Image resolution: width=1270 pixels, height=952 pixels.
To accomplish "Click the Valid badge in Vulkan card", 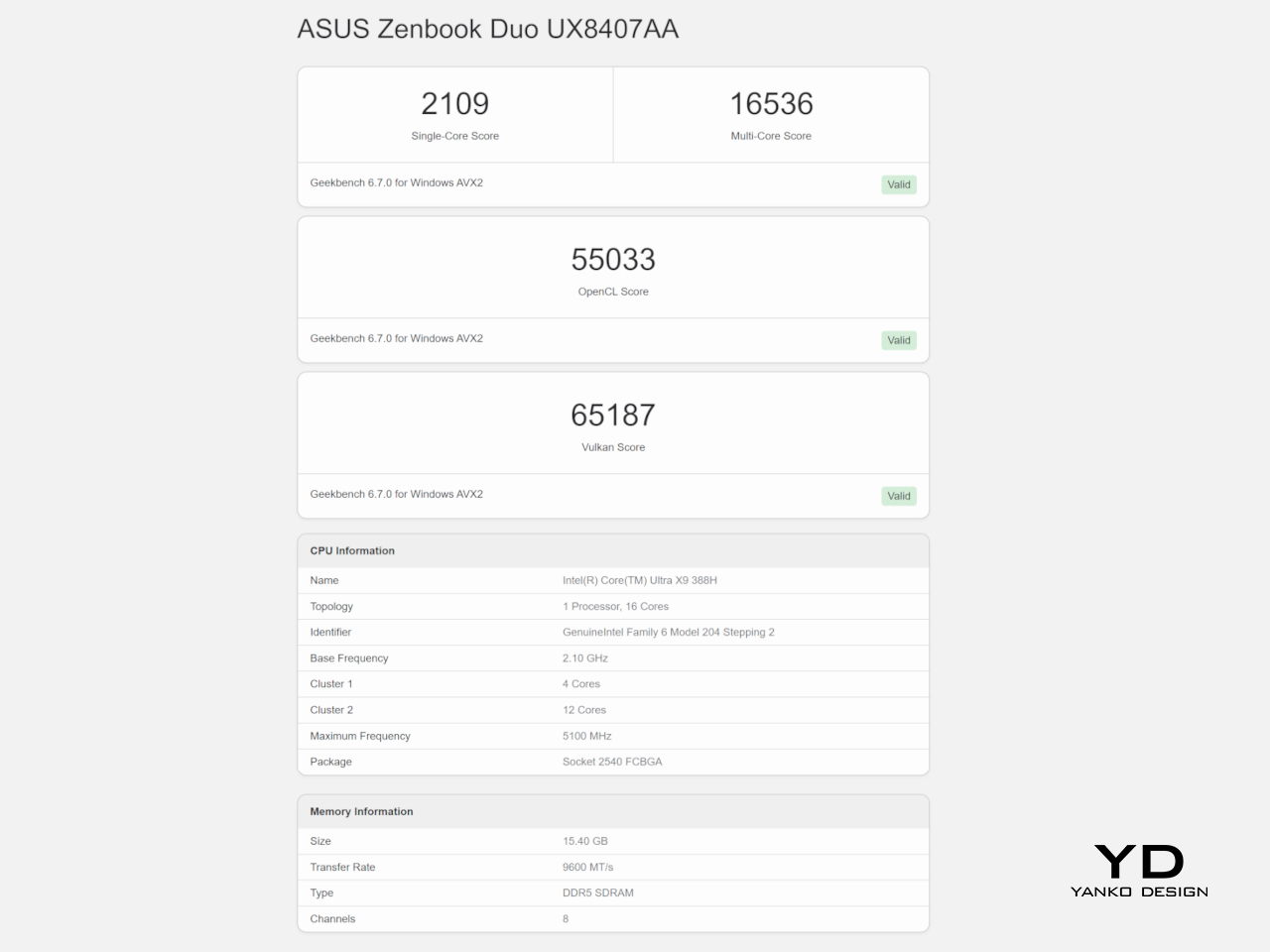I will 898,496.
